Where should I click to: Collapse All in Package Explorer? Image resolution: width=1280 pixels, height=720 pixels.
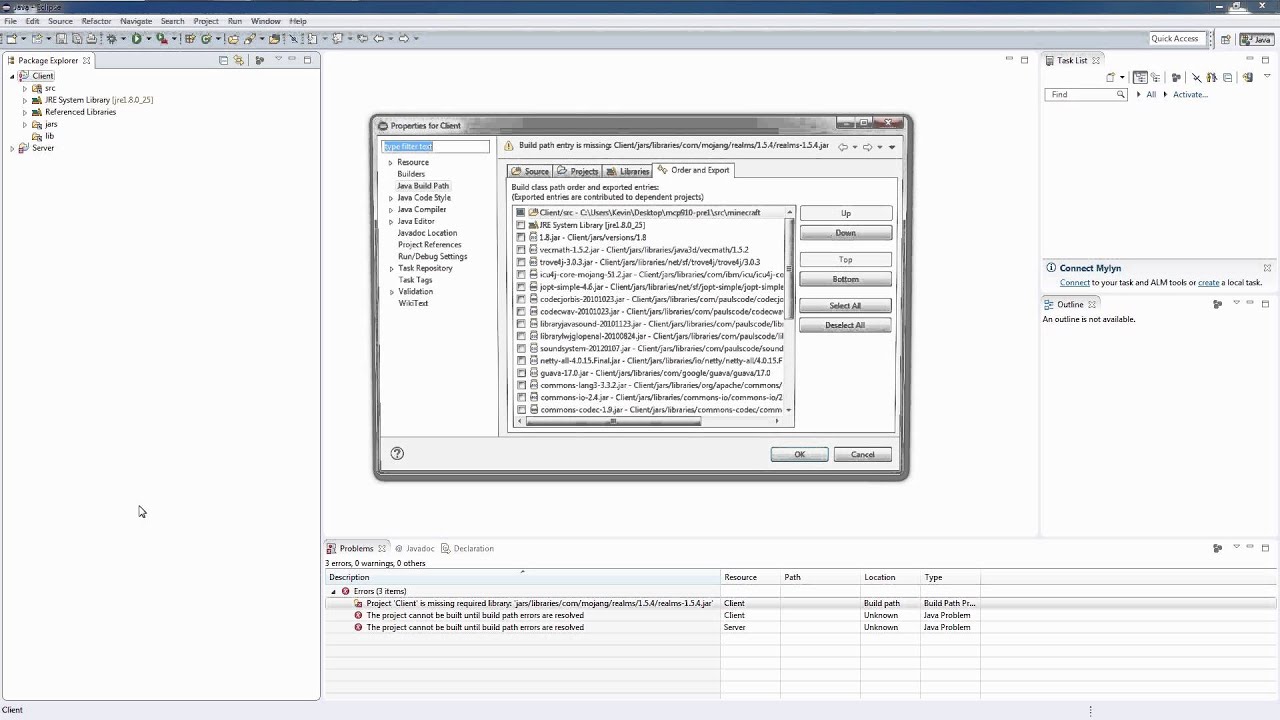[x=223, y=60]
